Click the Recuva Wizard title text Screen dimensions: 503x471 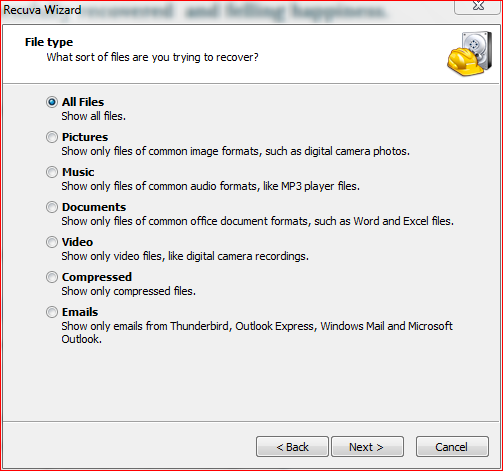pos(42,10)
